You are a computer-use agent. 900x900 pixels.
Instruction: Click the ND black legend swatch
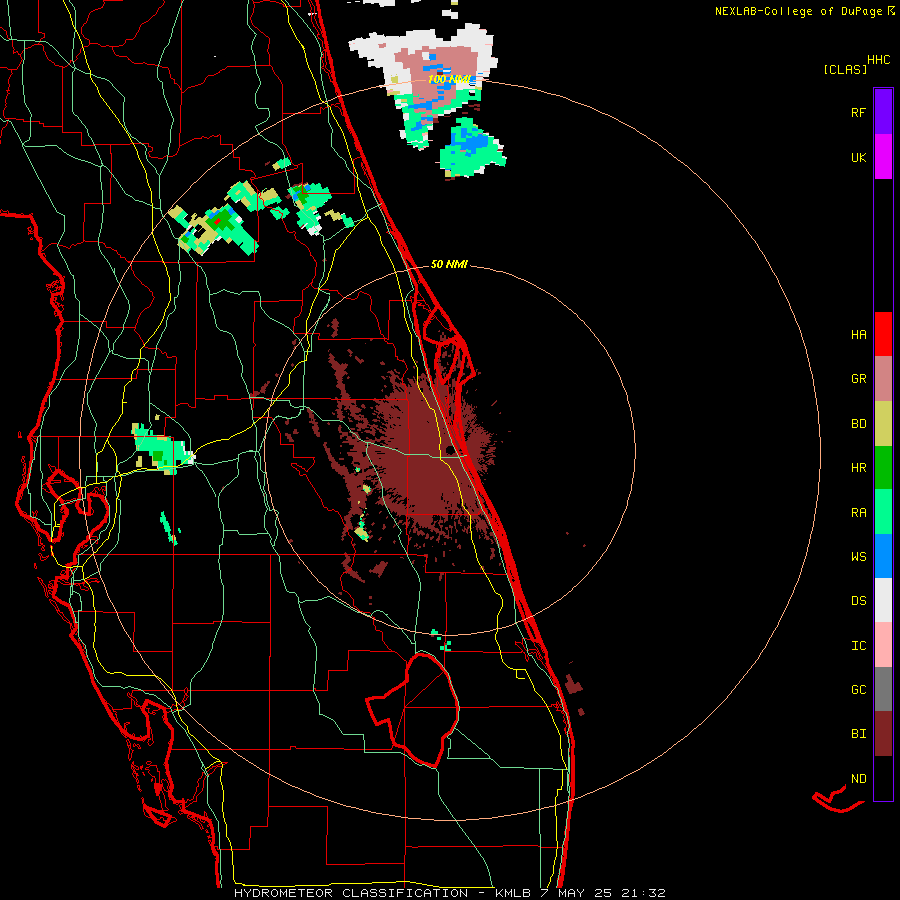[x=883, y=778]
